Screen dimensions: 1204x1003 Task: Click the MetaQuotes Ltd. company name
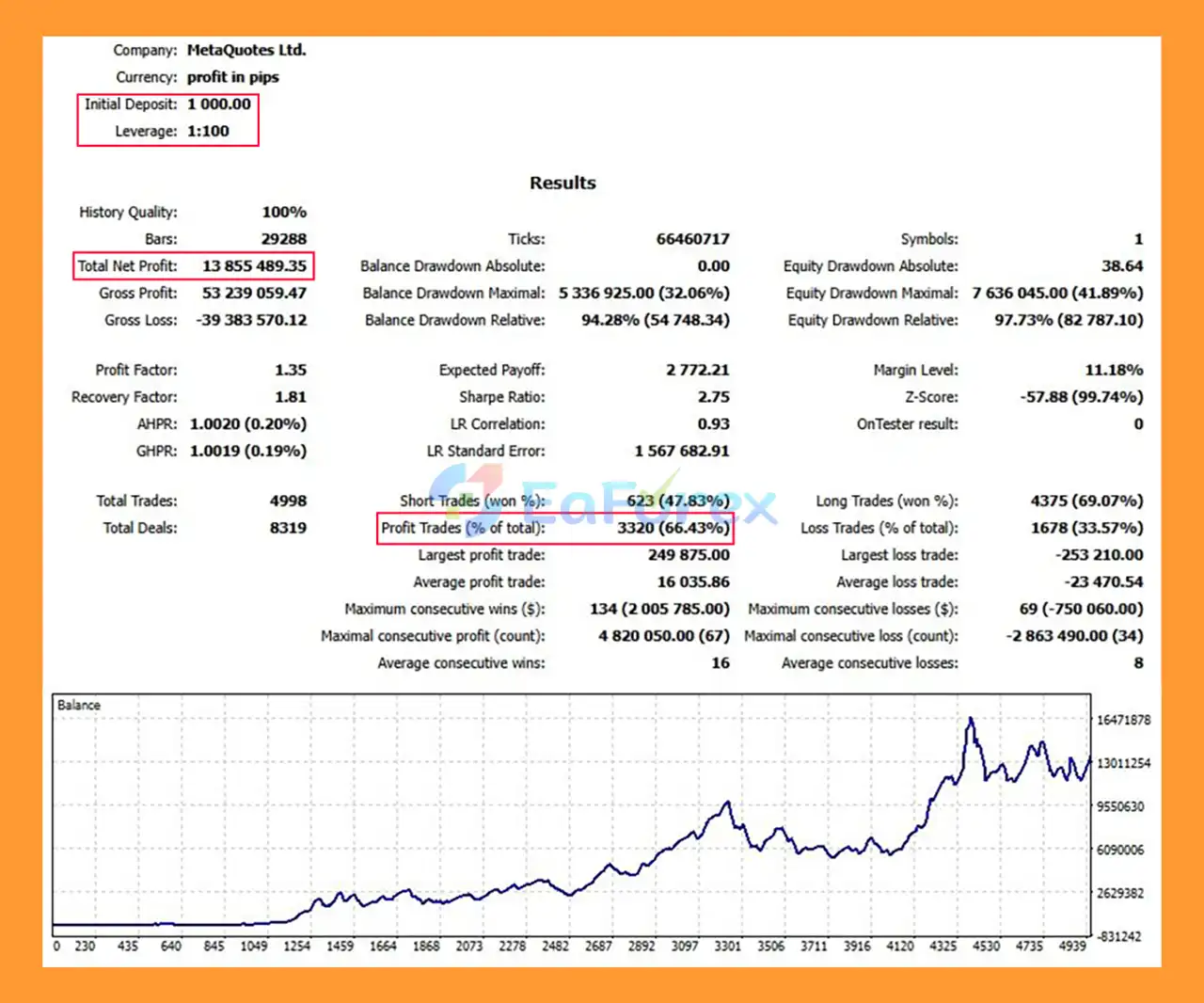(246, 50)
